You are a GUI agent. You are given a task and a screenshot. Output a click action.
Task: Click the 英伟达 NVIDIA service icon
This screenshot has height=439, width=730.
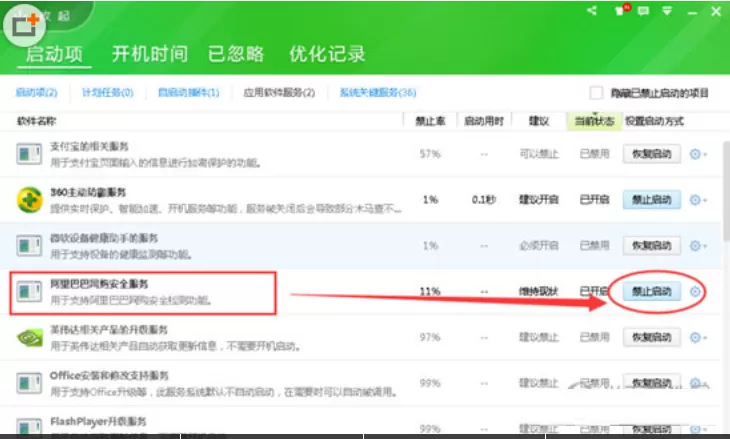29,337
